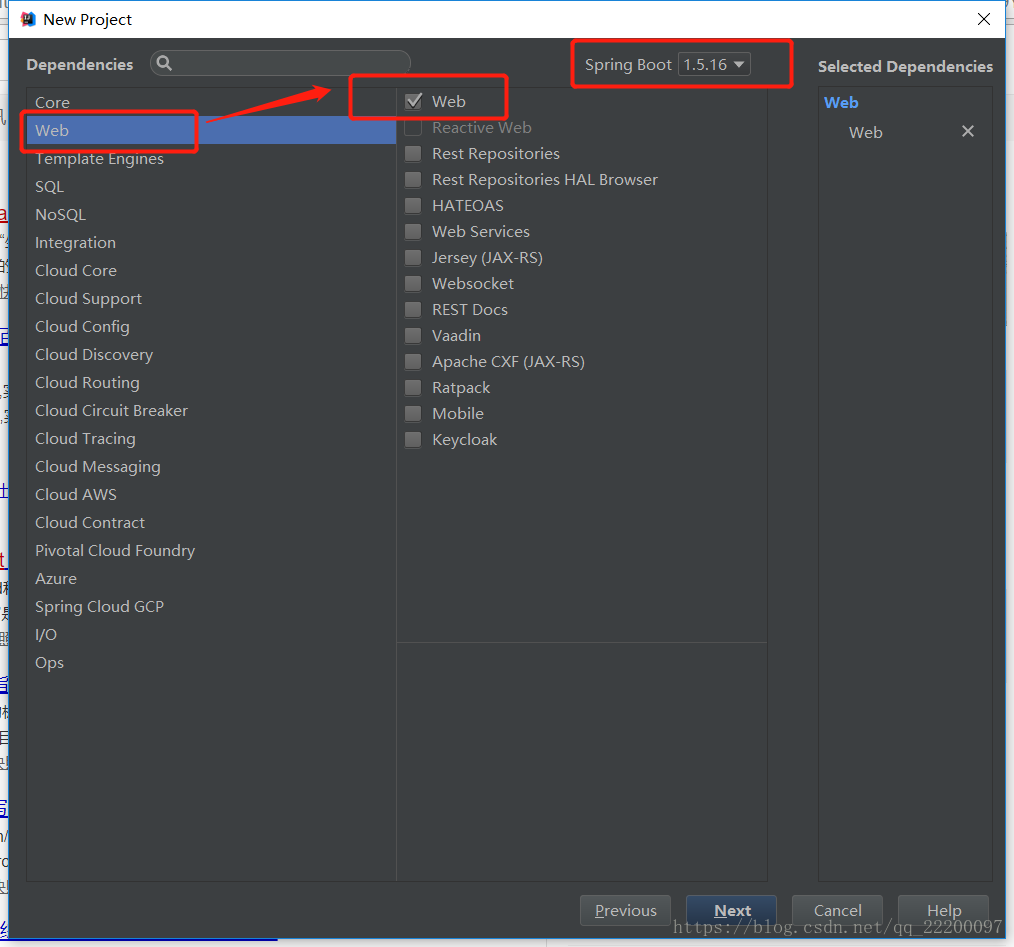Uncheck the Web dependency checkbox

[413, 102]
